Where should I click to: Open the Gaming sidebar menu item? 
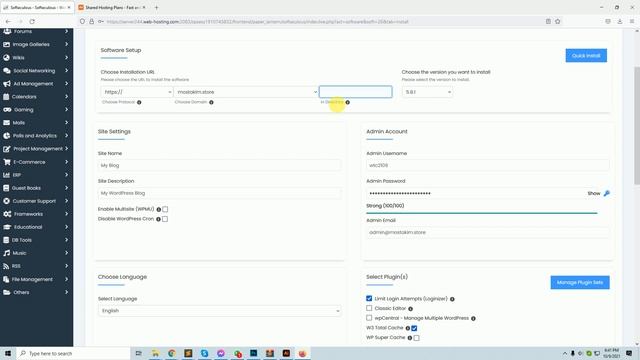click(x=36, y=110)
